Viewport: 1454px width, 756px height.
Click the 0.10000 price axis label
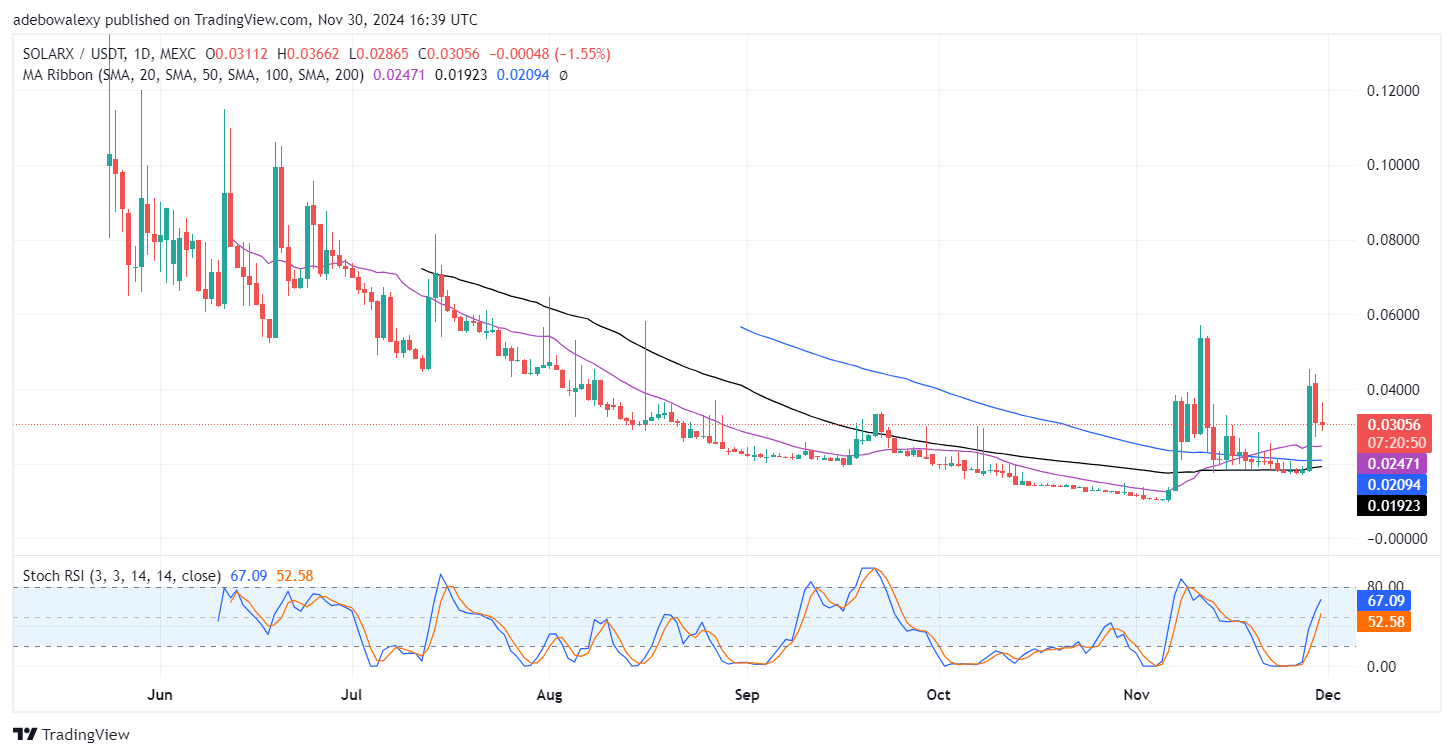tap(1391, 165)
